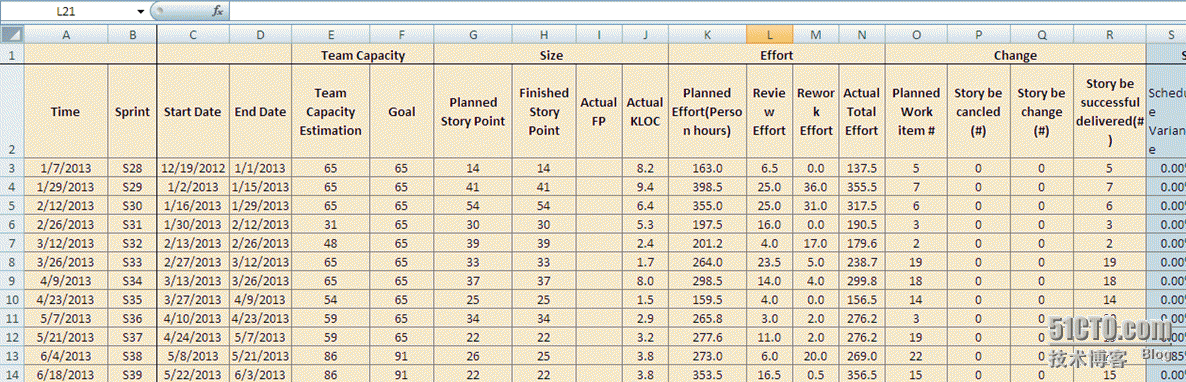Click the 'Story be change (#)' heading cell

1041,112
